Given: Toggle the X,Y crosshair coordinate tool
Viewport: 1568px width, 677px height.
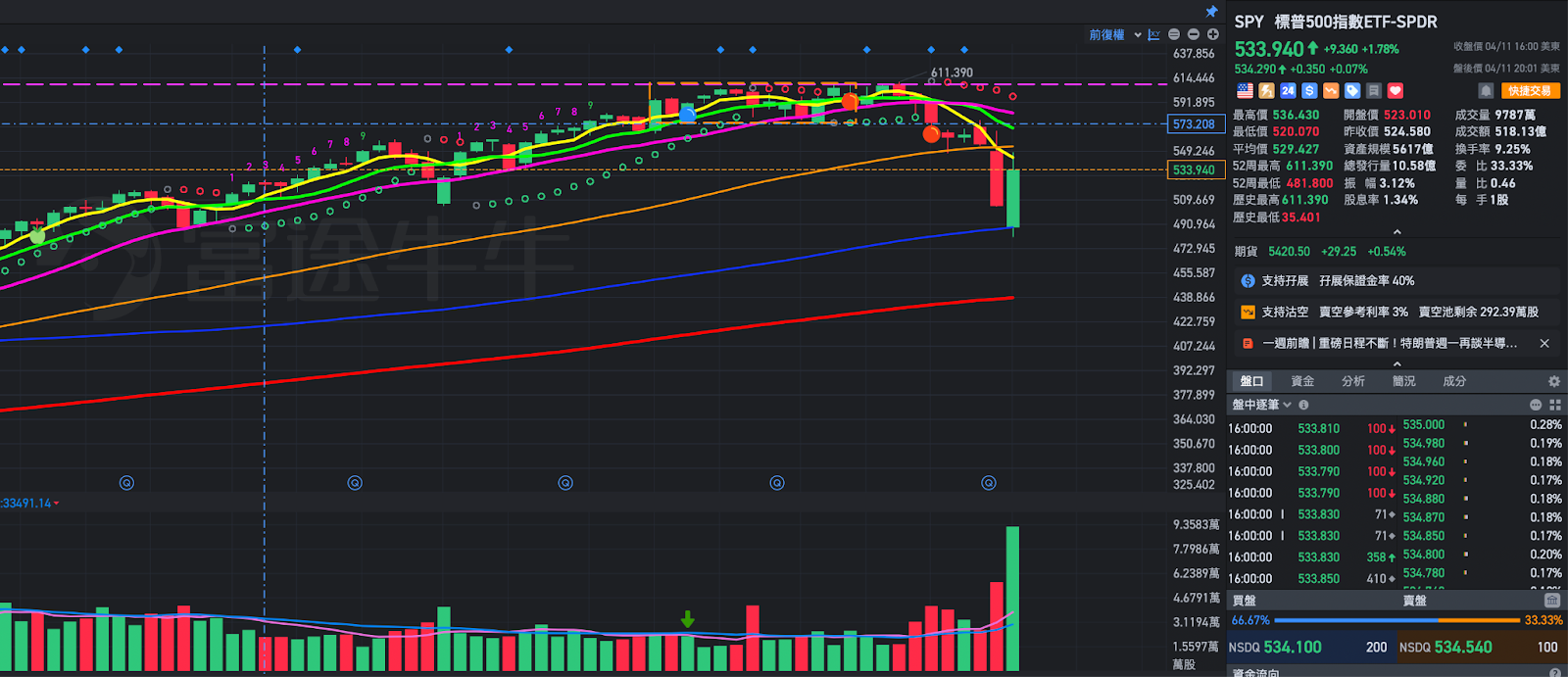Looking at the screenshot, I should tap(1154, 34).
